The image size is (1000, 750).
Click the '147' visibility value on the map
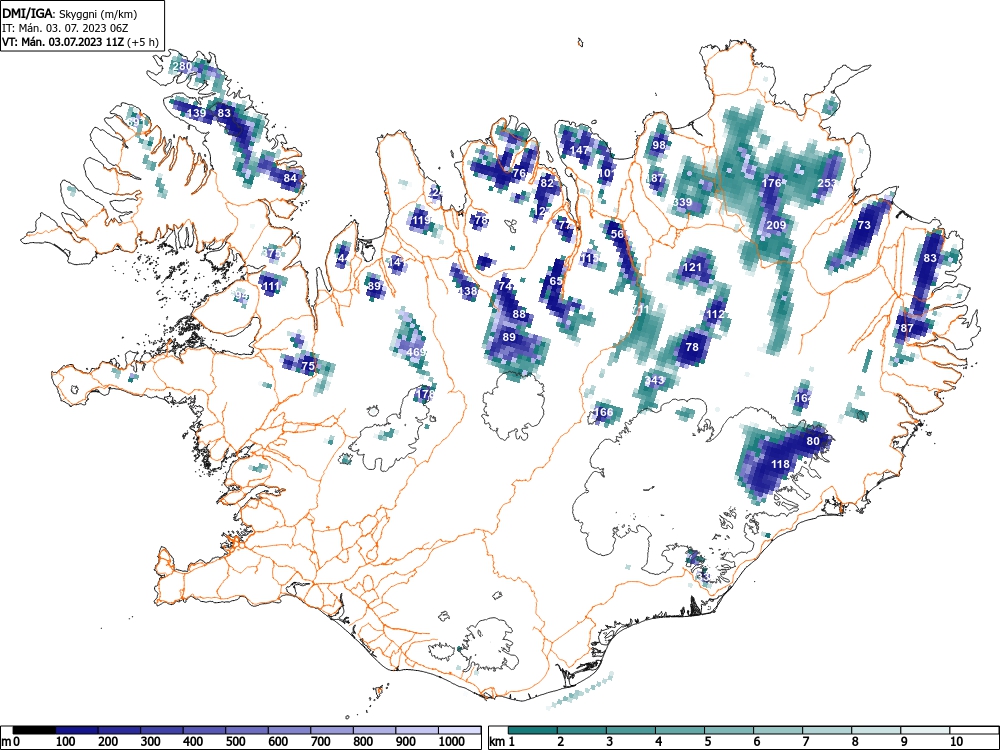pos(580,151)
